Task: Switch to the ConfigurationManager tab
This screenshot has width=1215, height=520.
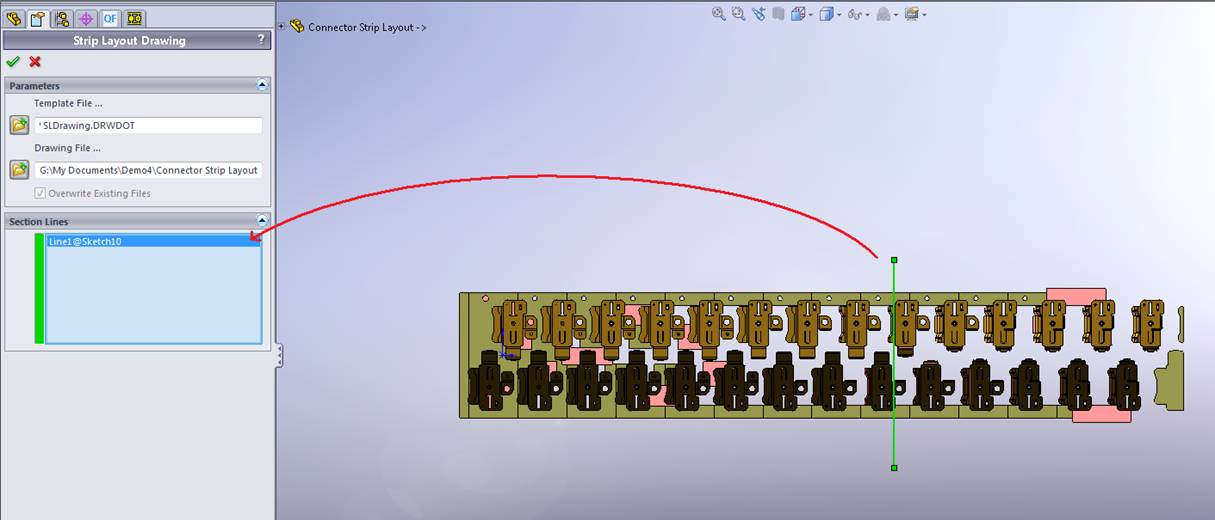Action: click(62, 18)
